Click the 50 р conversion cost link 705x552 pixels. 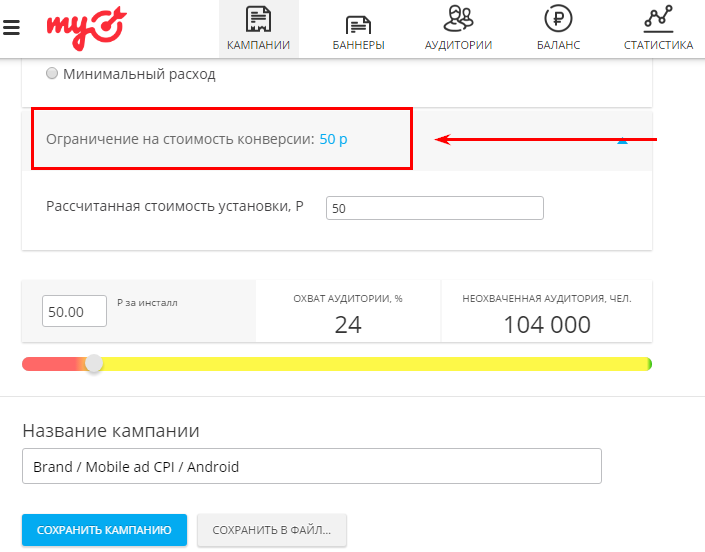[x=333, y=139]
